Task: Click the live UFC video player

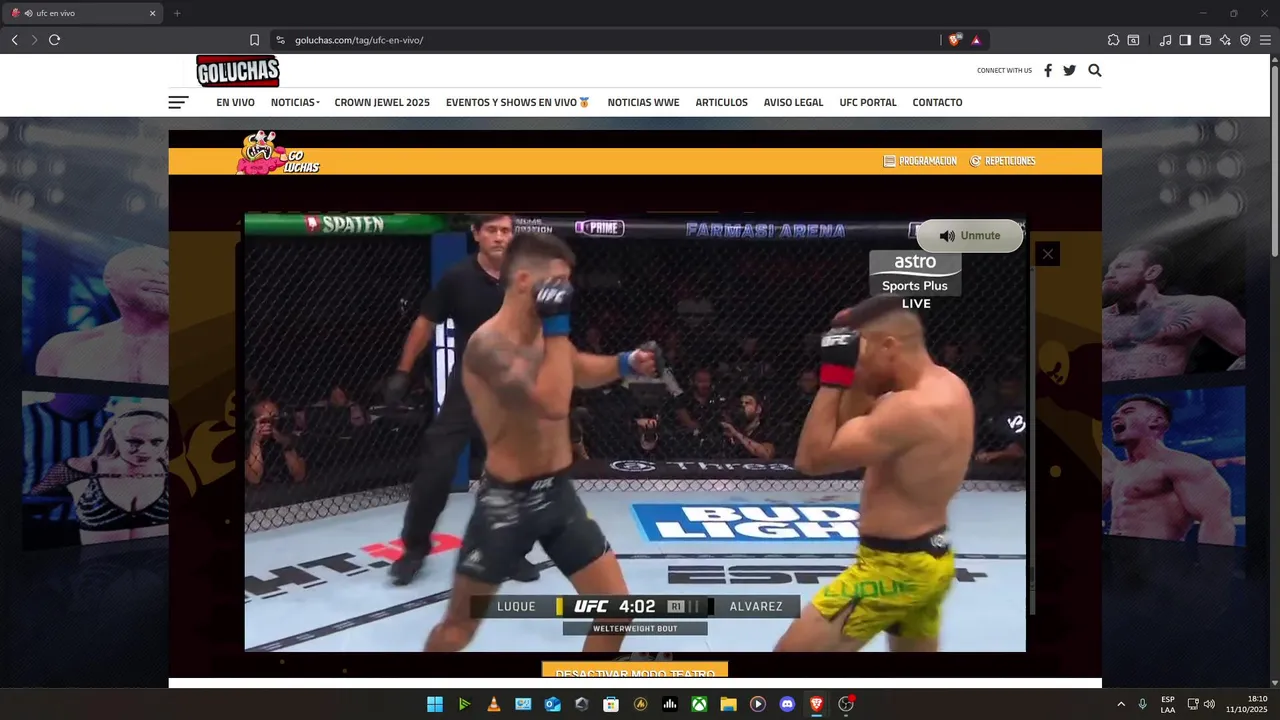Action: (635, 432)
